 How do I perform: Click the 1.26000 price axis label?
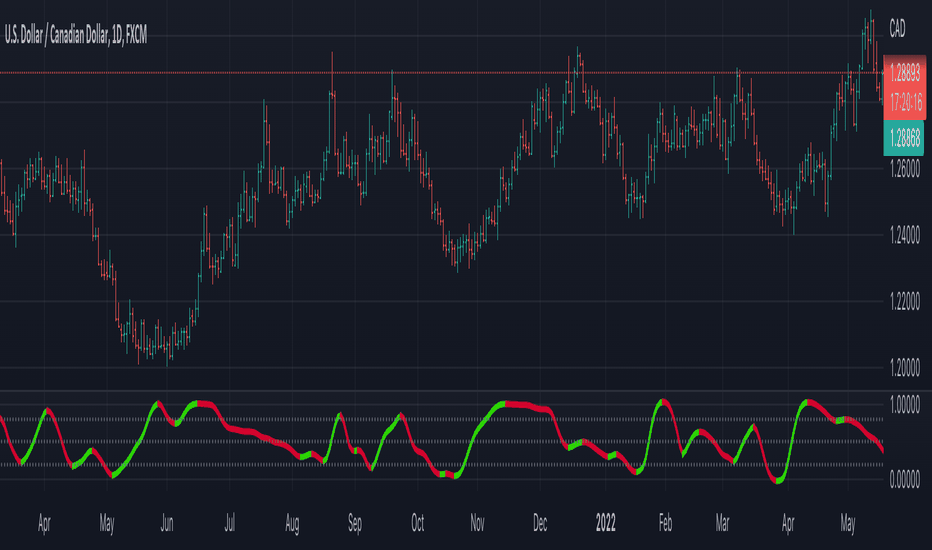click(905, 169)
